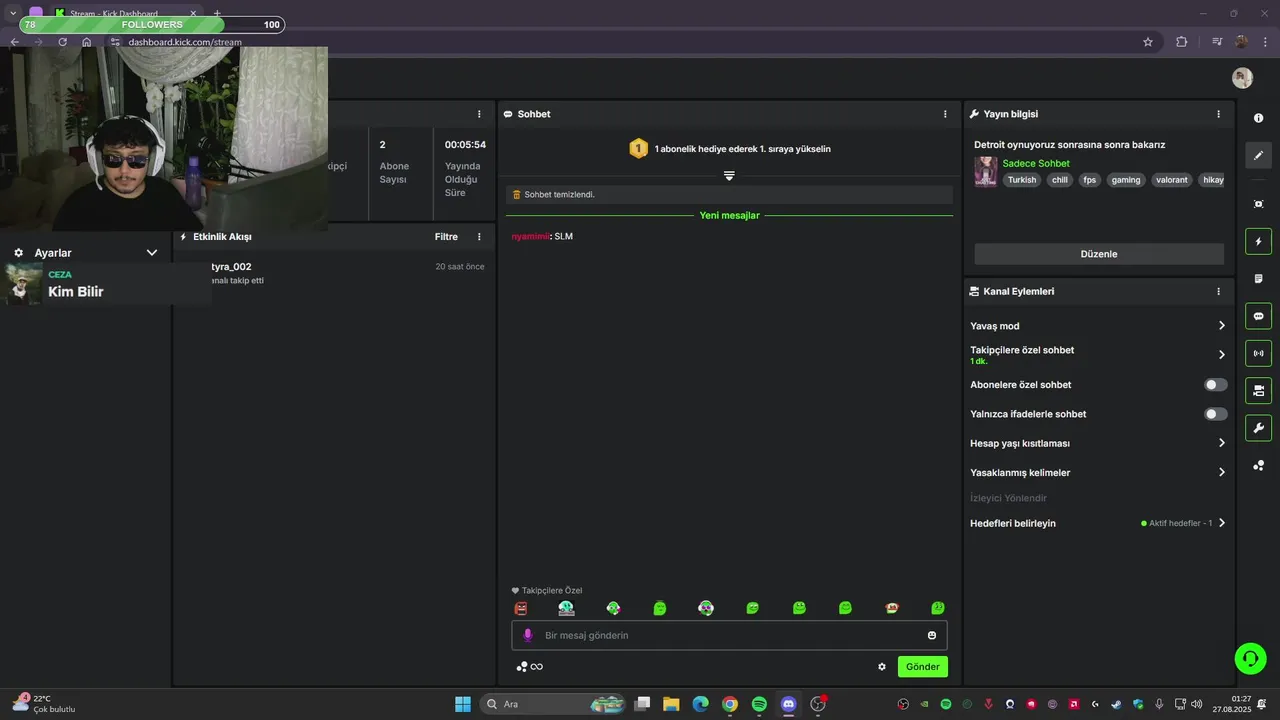The height and width of the screenshot is (720, 1280).
Task: Collapse the Ayarlar dropdown chevron
Action: (152, 253)
